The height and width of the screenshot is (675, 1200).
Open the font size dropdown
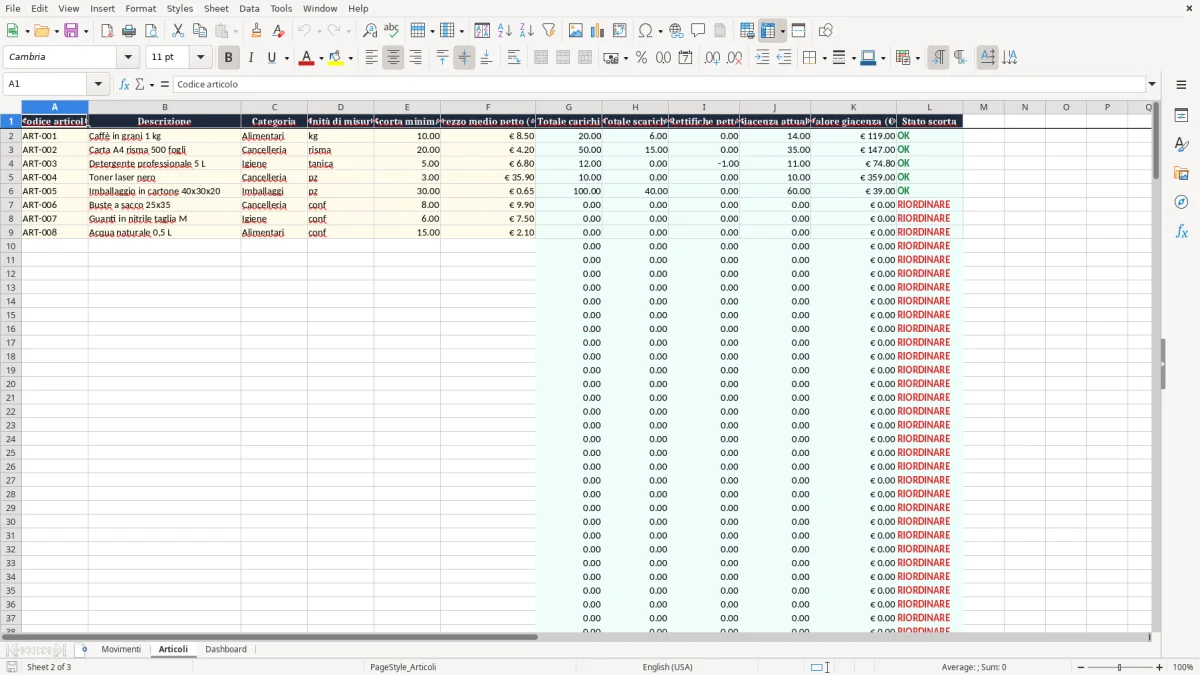point(200,57)
